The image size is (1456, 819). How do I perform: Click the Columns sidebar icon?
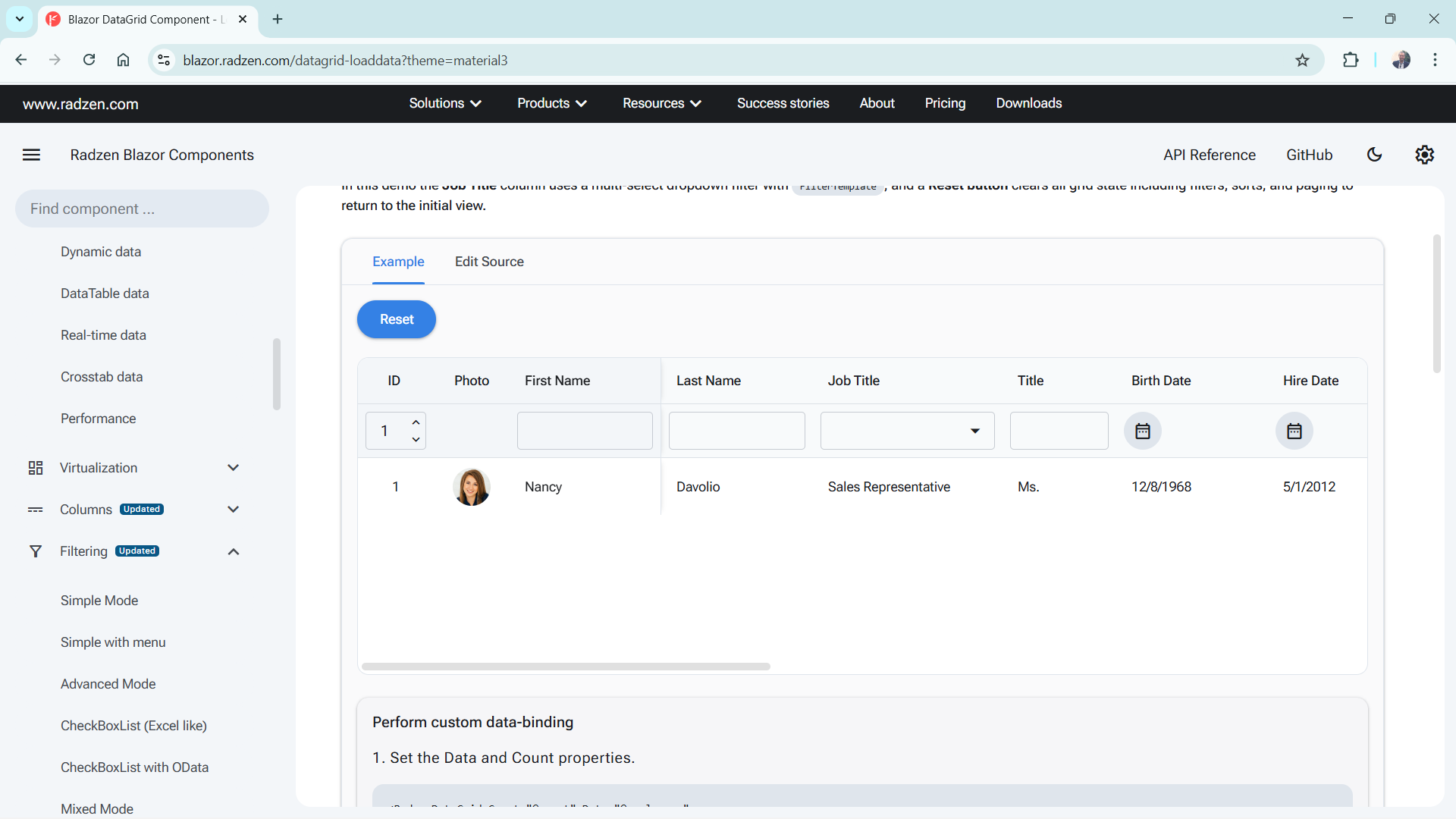(x=36, y=510)
